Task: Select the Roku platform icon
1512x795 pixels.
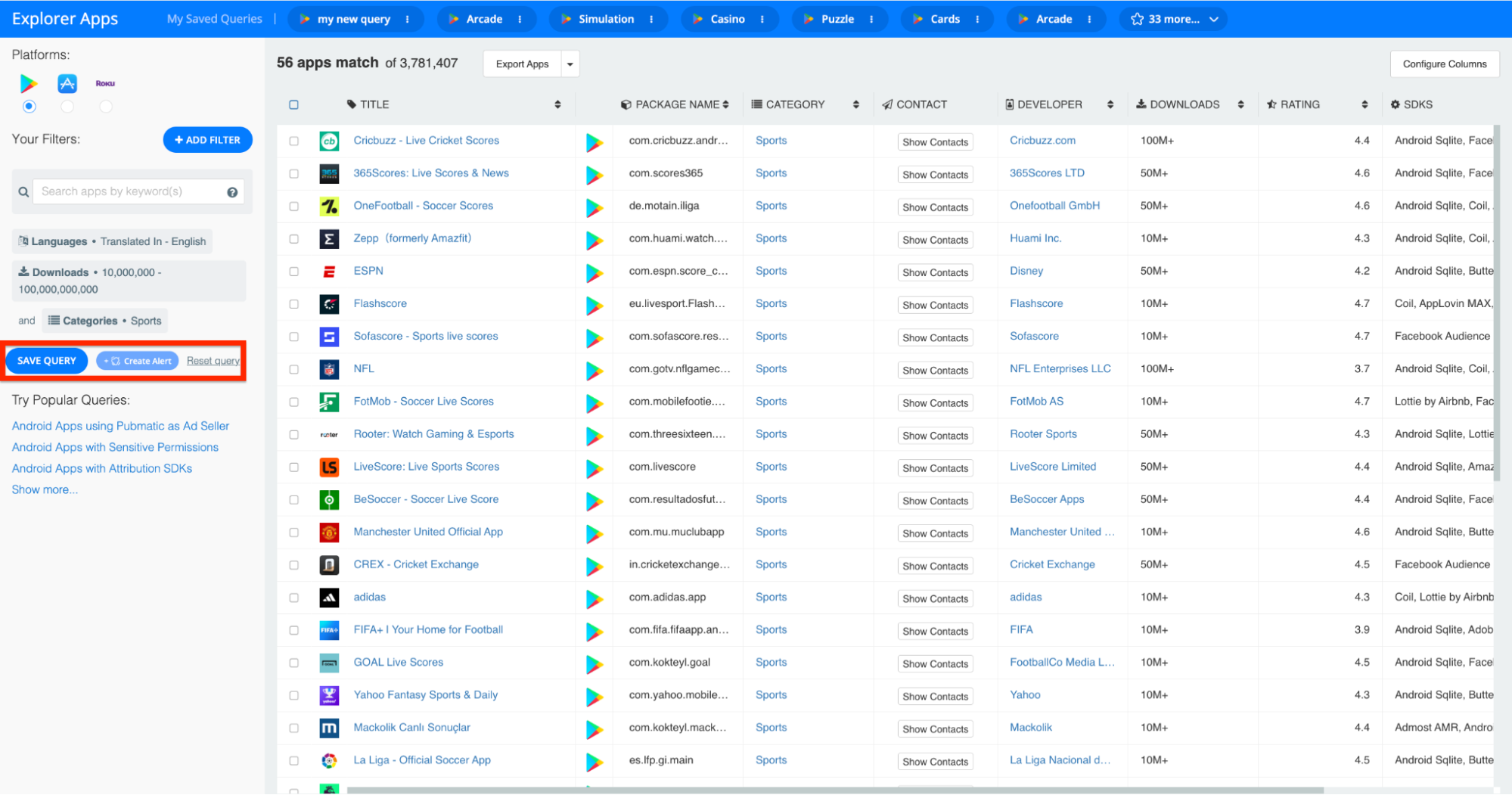Action: (x=105, y=83)
